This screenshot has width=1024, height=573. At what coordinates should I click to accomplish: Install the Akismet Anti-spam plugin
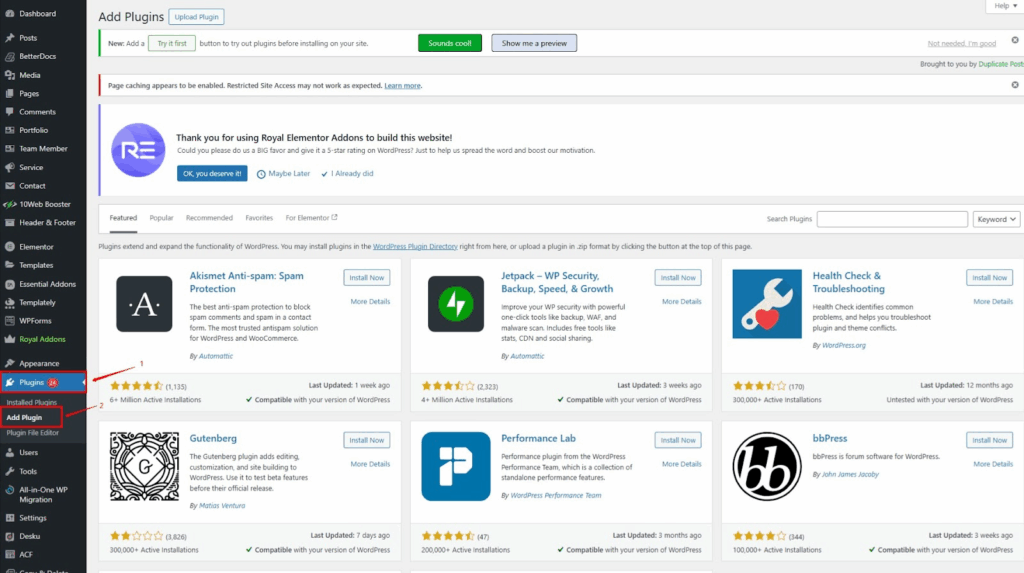(x=366, y=278)
